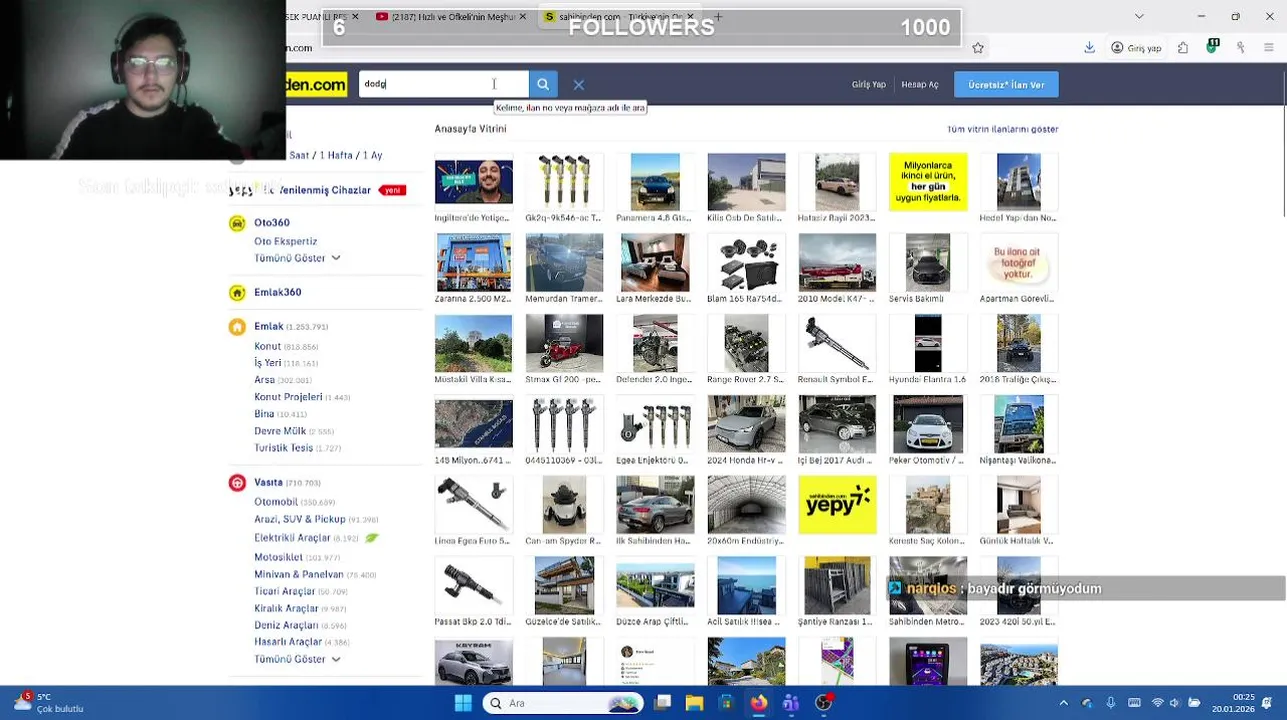This screenshot has height=720, width=1287.
Task: Show hidden system tray icons
Action: click(x=1063, y=703)
